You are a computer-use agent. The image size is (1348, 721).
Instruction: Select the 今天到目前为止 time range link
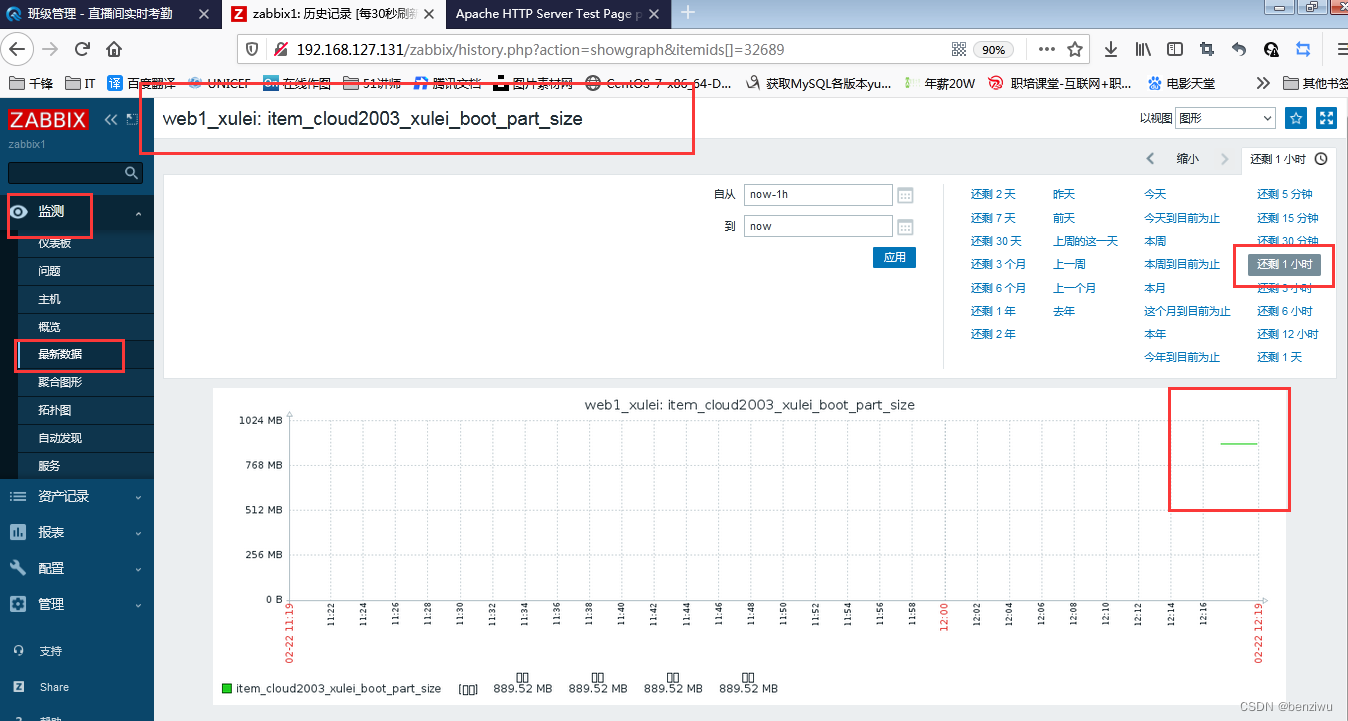pos(1182,217)
